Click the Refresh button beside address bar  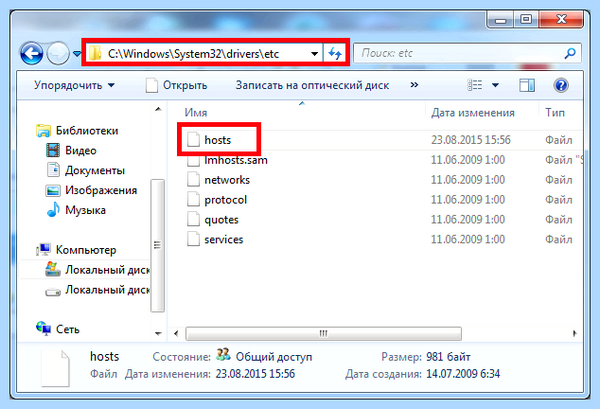[x=335, y=54]
